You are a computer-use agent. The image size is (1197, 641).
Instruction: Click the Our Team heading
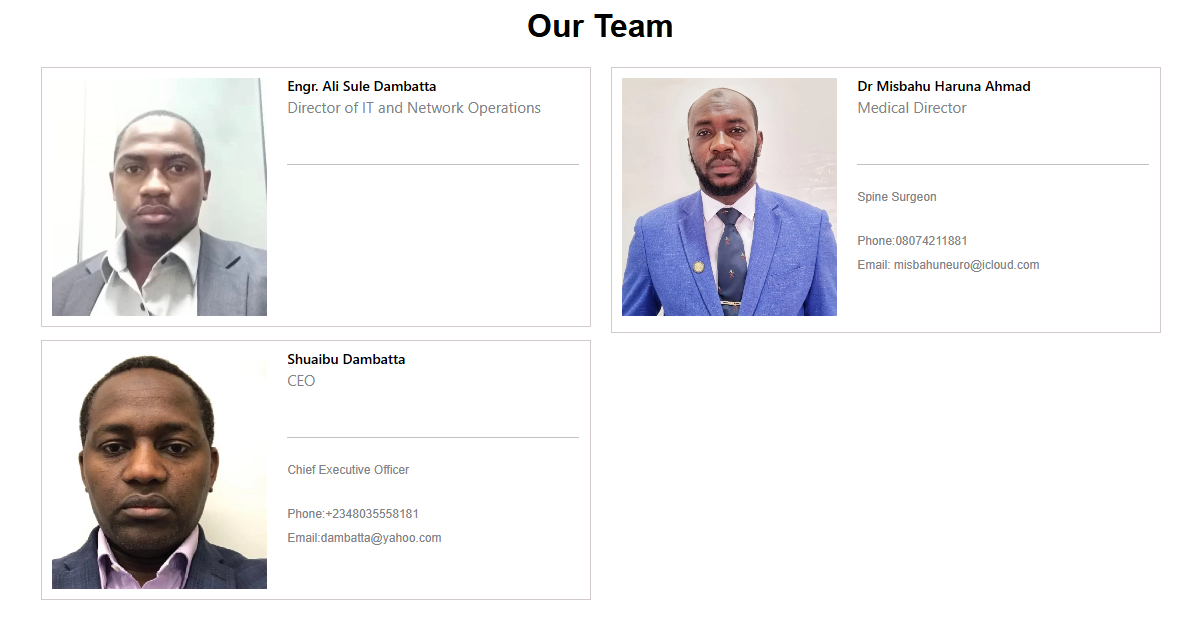click(600, 26)
